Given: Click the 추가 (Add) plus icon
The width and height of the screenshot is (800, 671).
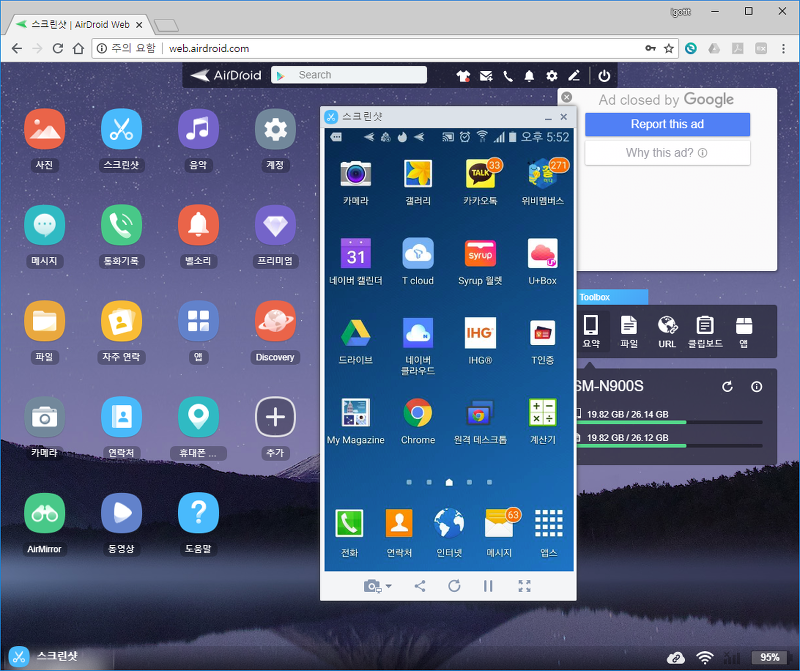Looking at the screenshot, I should click(275, 417).
